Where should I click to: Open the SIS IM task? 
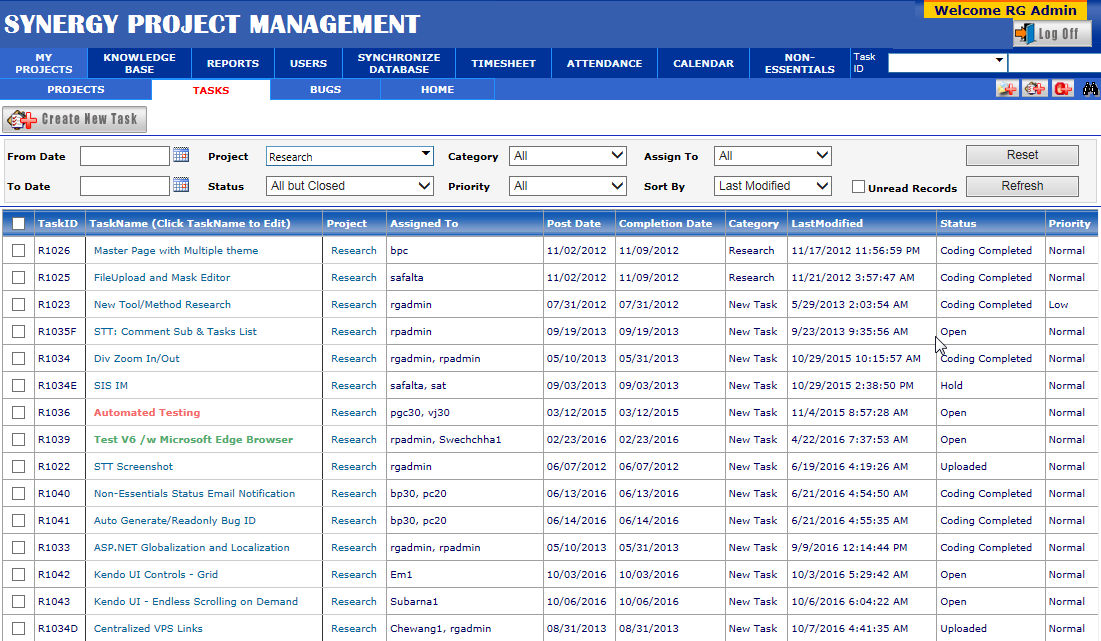111,385
